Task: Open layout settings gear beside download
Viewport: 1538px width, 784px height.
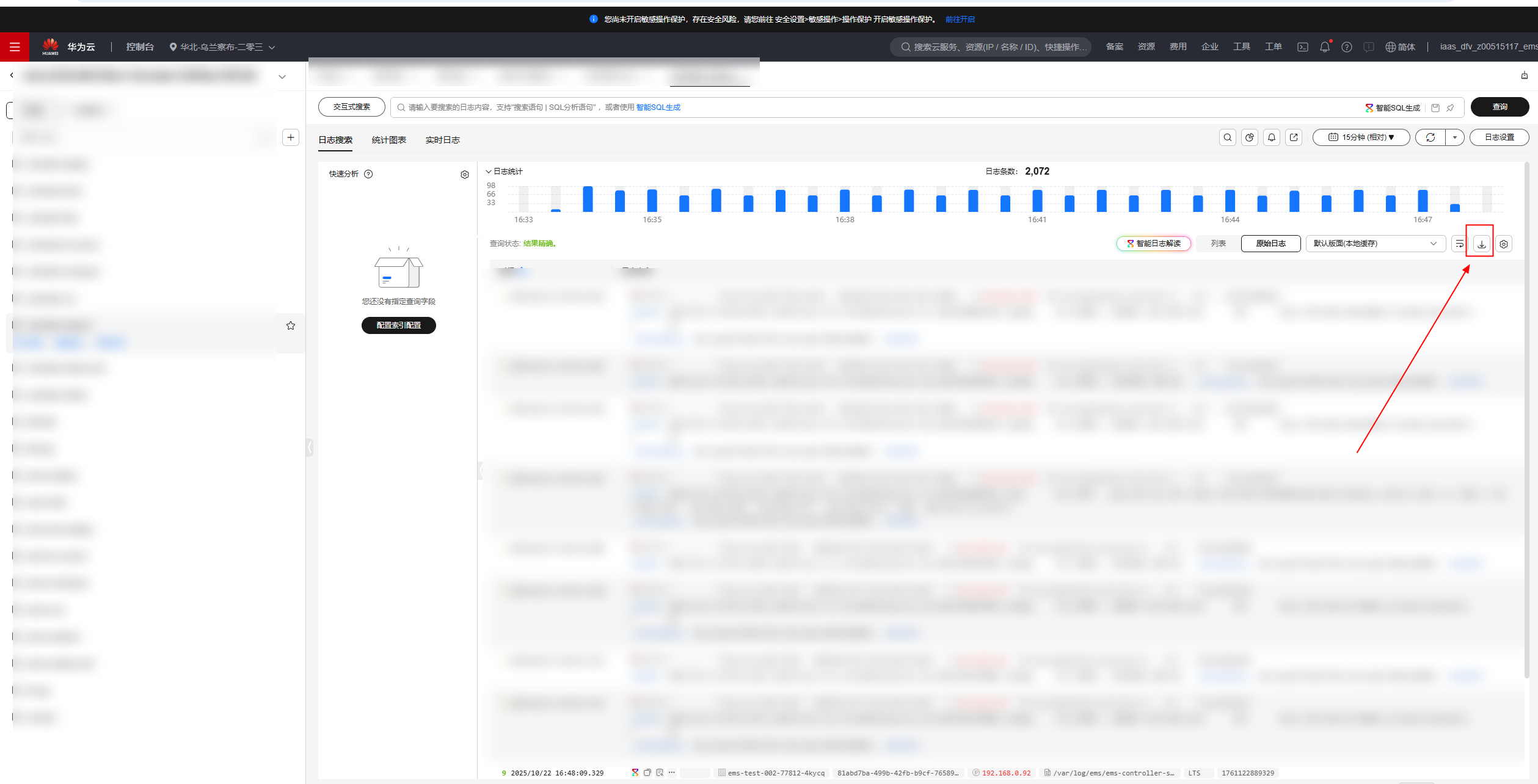Action: [1504, 244]
